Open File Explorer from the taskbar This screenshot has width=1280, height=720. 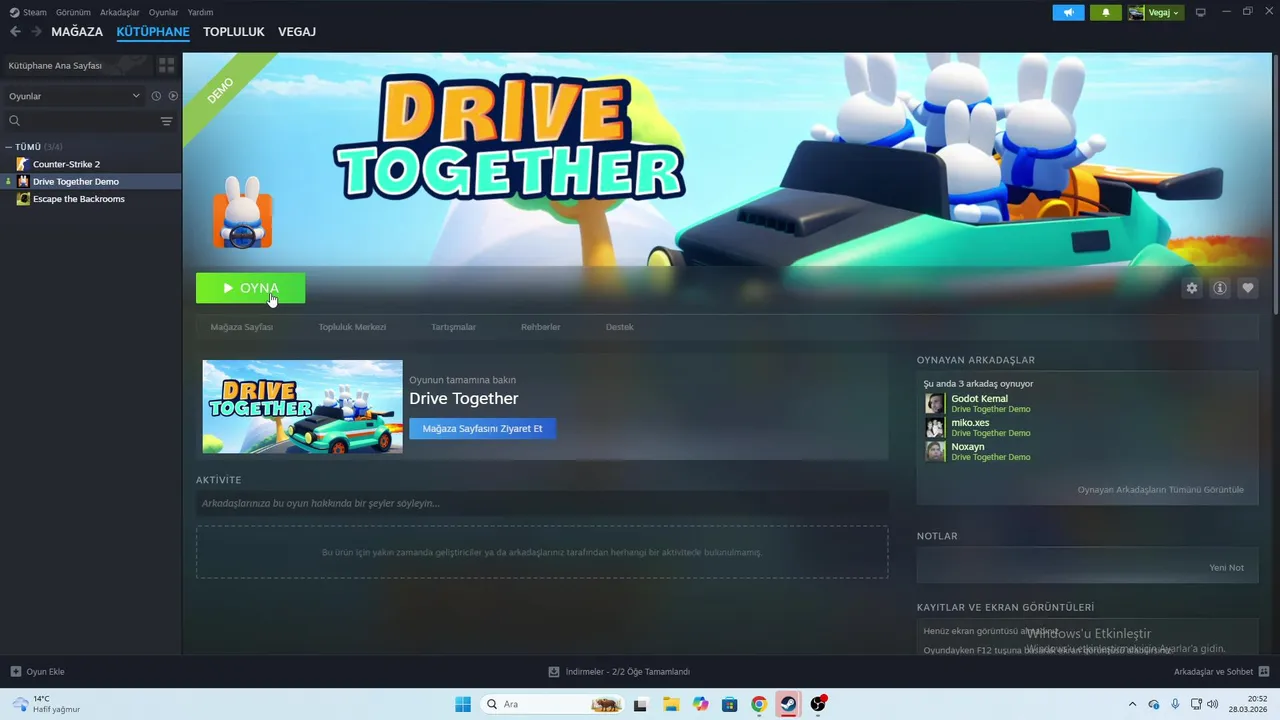(670, 704)
